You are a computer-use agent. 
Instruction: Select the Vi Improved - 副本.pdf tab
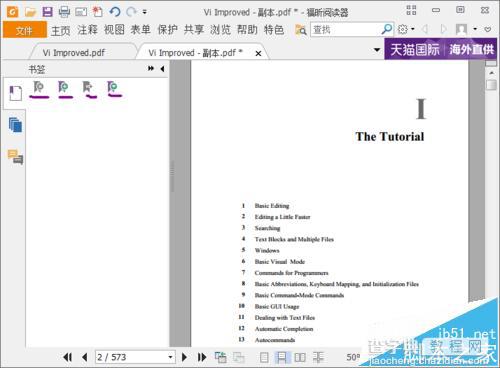click(195, 53)
